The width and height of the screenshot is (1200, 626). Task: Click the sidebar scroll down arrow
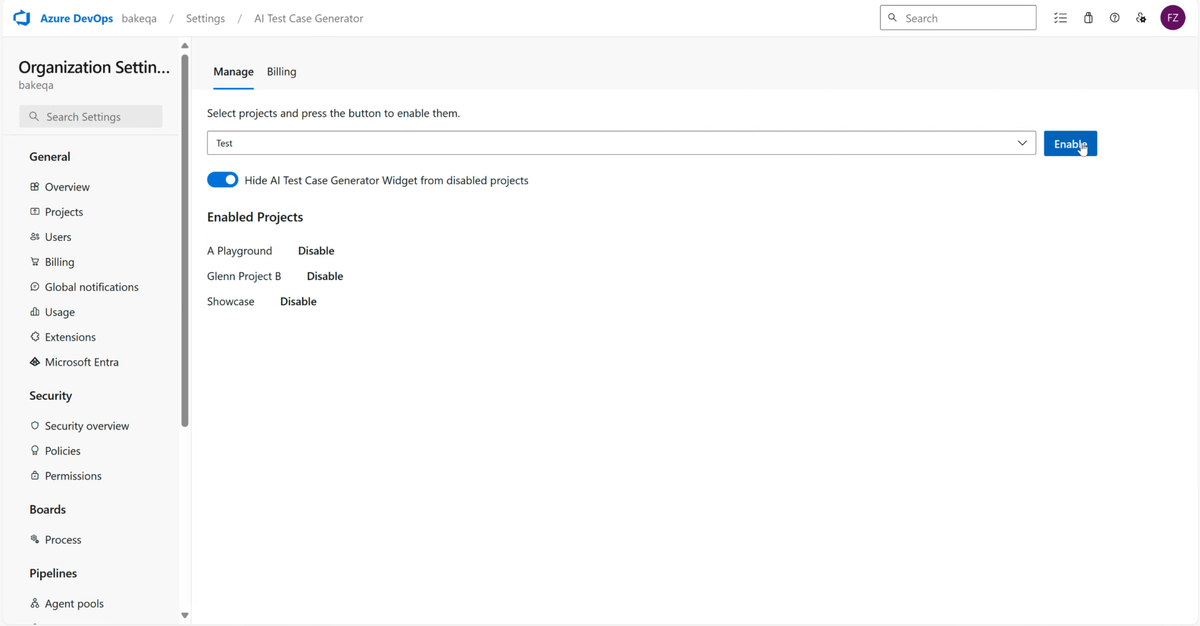(184, 615)
